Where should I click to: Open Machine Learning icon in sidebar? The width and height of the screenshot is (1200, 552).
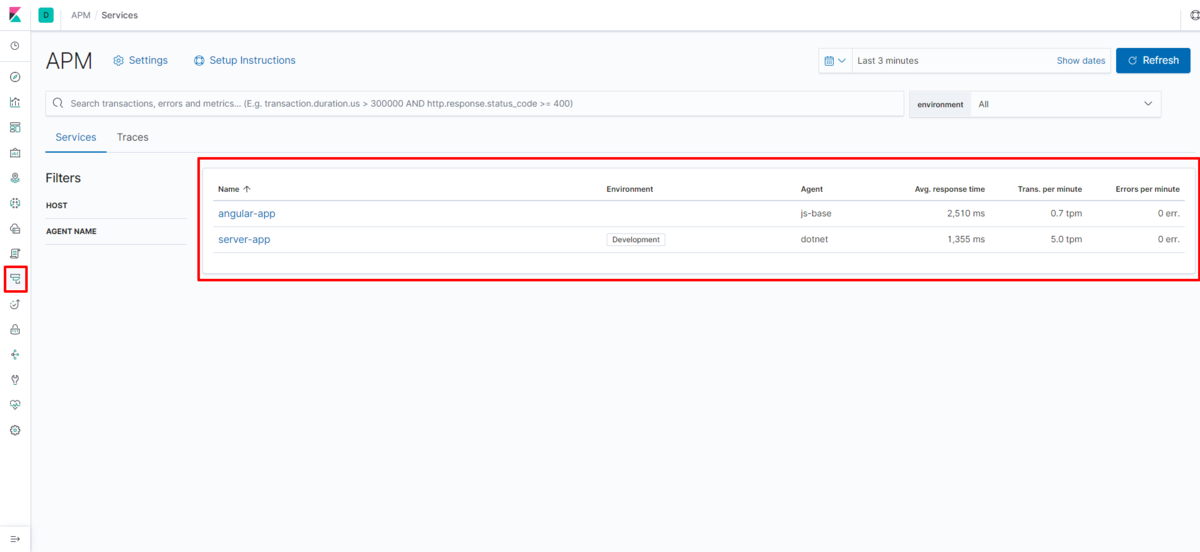tap(15, 203)
